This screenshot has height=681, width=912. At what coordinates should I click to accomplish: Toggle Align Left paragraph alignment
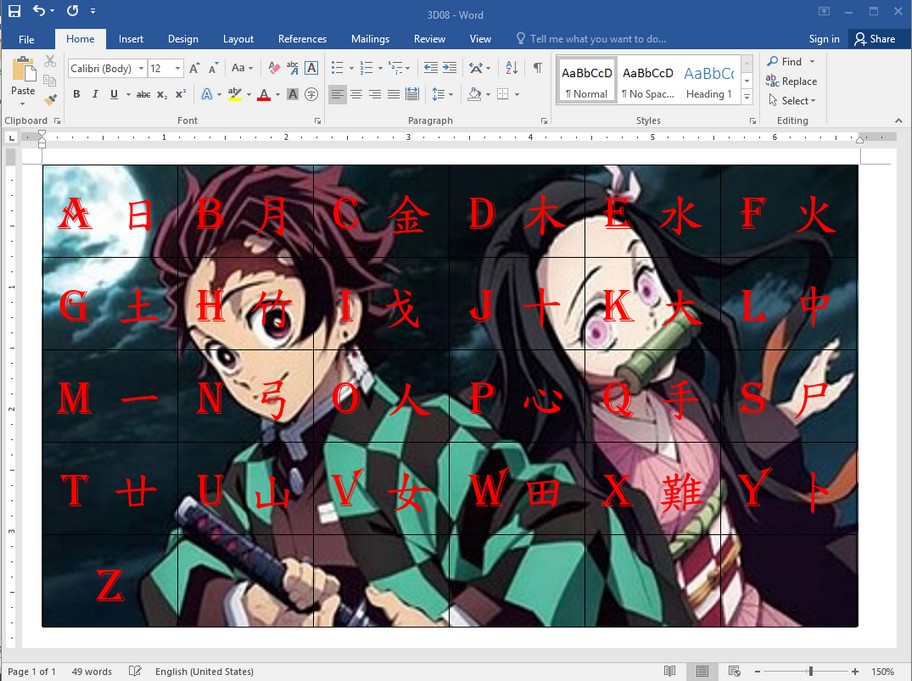point(337,94)
